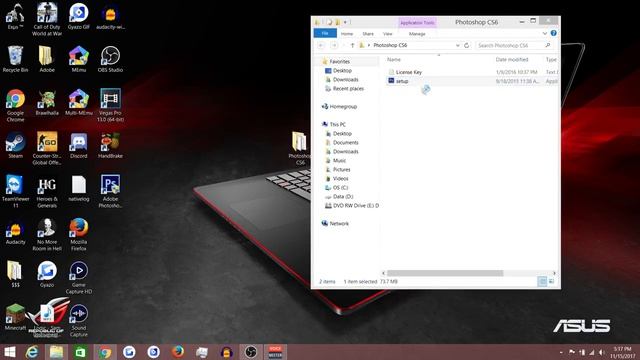Screen dimensions: 640x360
Task: Click the horizontal scrollbar in the file list
Action: click(x=445, y=273)
